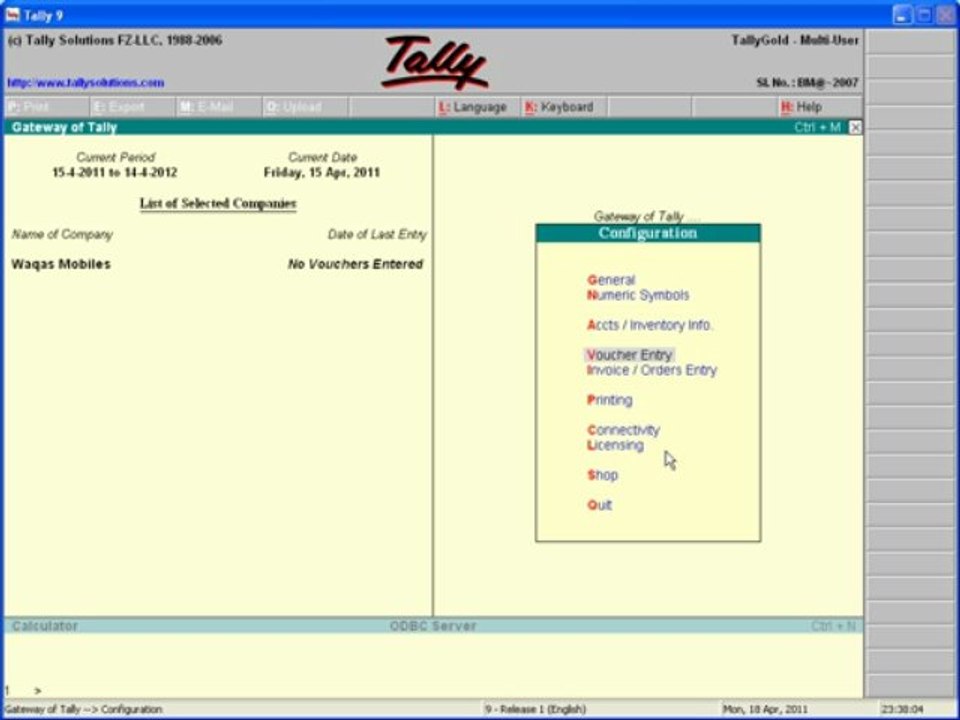Close Gateway of Tally with X icon
This screenshot has height=720, width=960.
[x=855, y=127]
